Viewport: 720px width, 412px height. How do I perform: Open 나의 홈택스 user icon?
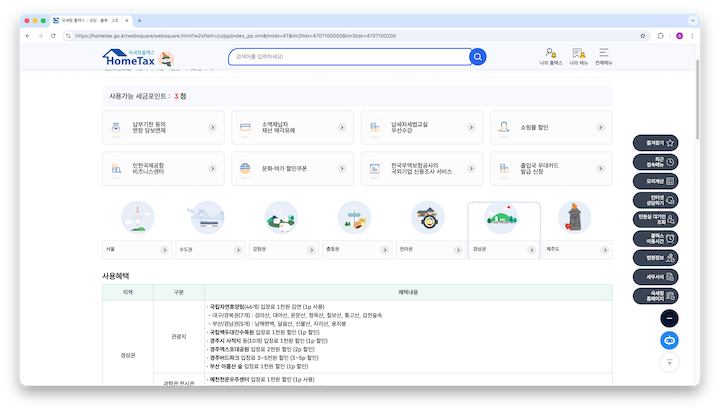551,56
